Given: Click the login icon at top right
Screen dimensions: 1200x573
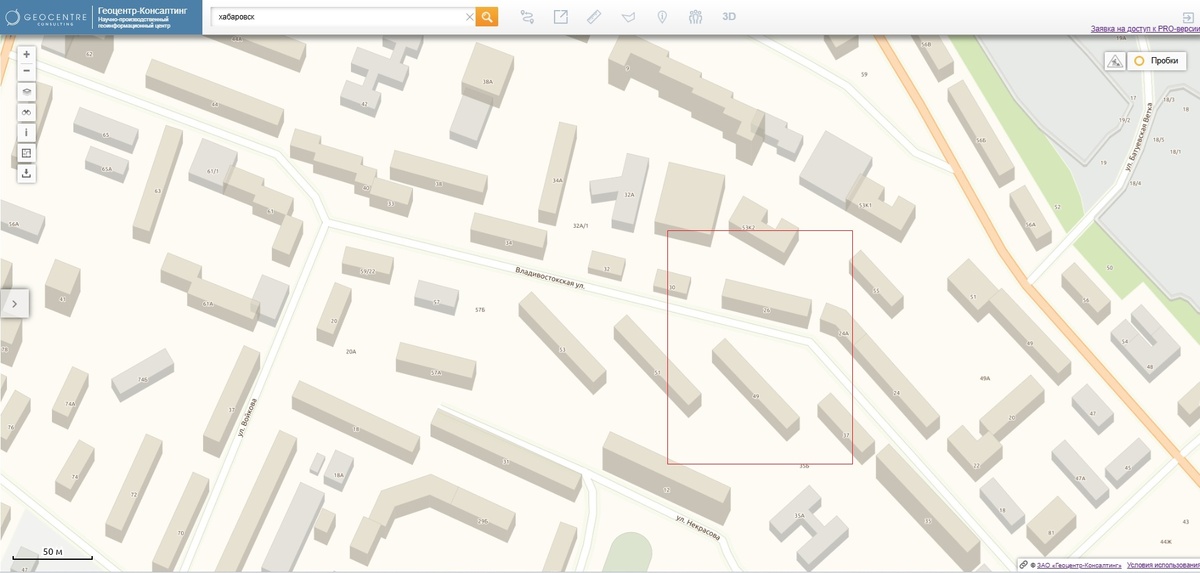Looking at the screenshot, I should (1188, 16).
